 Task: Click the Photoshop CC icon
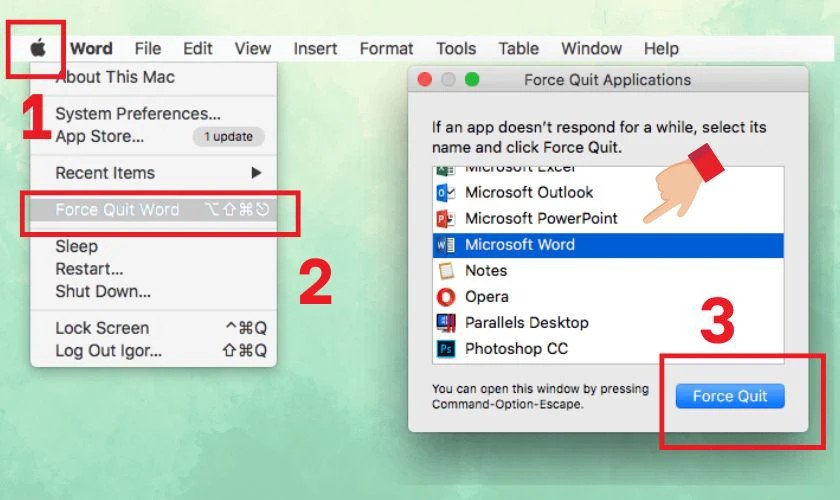point(446,349)
